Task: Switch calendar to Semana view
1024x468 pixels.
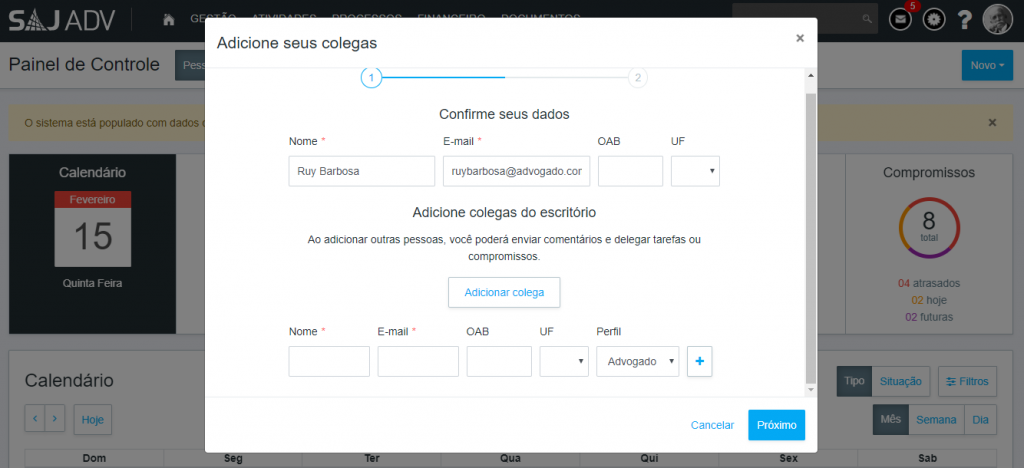Action: point(936,420)
